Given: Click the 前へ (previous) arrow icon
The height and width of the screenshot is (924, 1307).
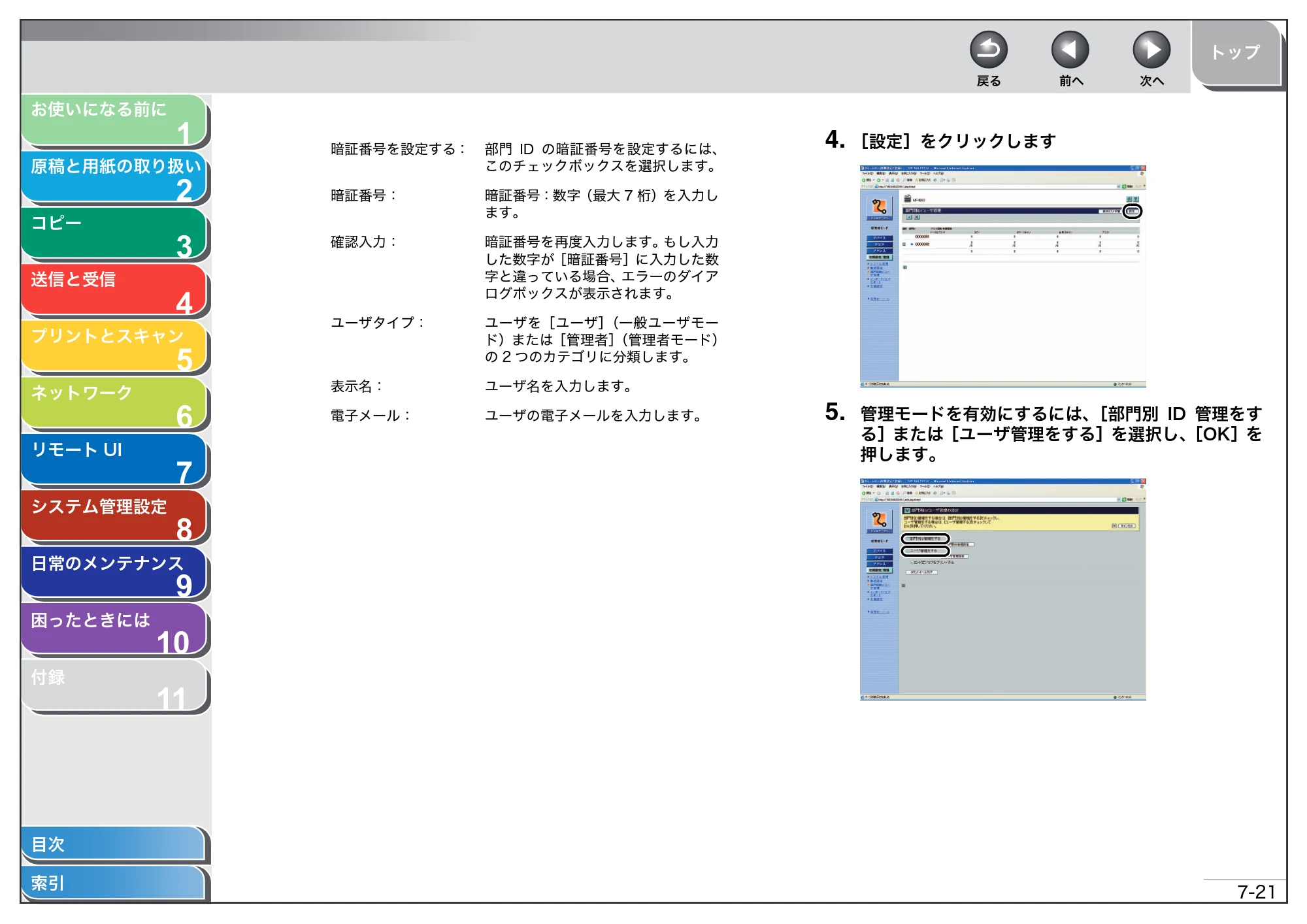Looking at the screenshot, I should (x=1070, y=50).
